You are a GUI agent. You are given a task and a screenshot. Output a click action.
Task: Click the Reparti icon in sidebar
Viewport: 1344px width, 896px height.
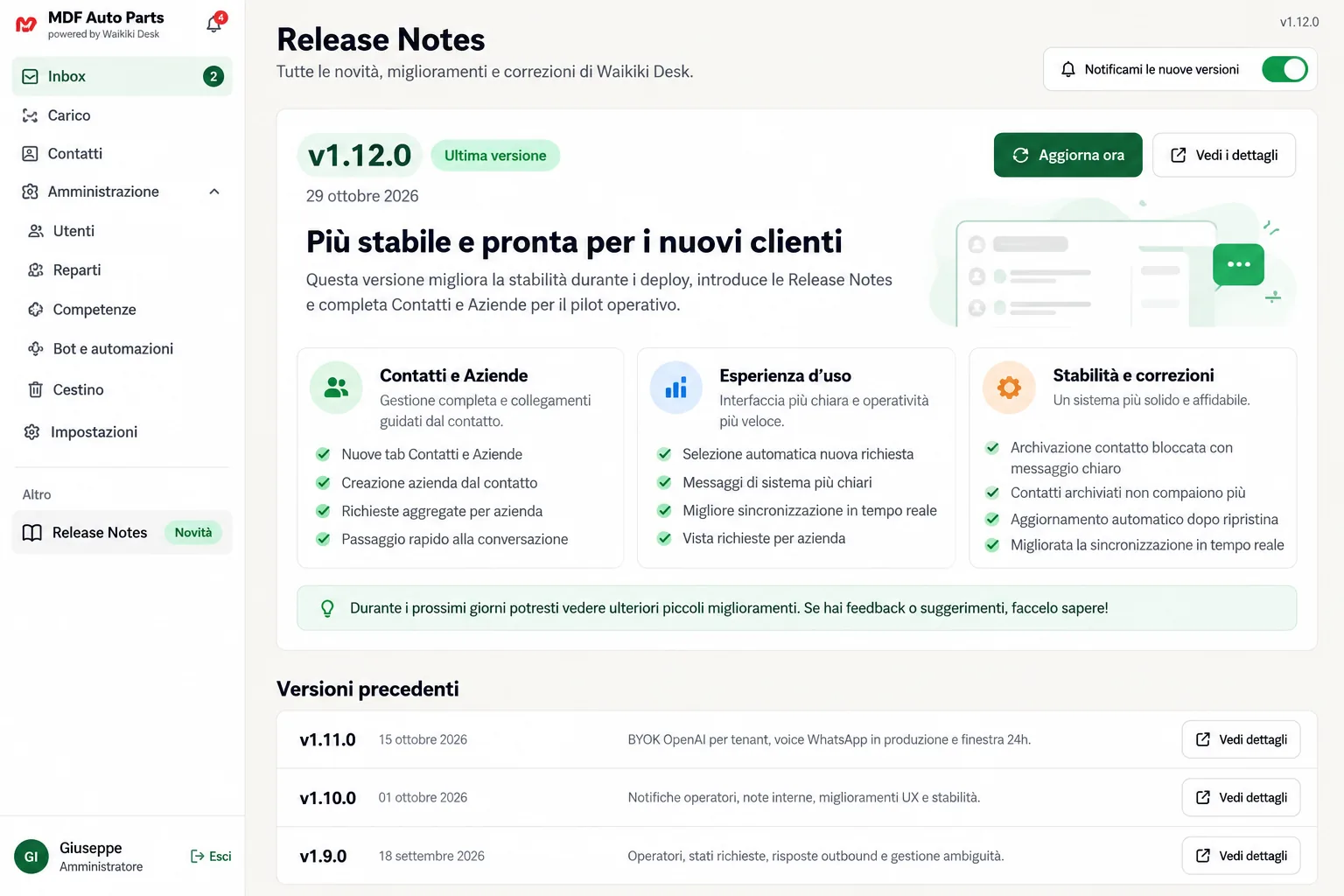click(36, 270)
